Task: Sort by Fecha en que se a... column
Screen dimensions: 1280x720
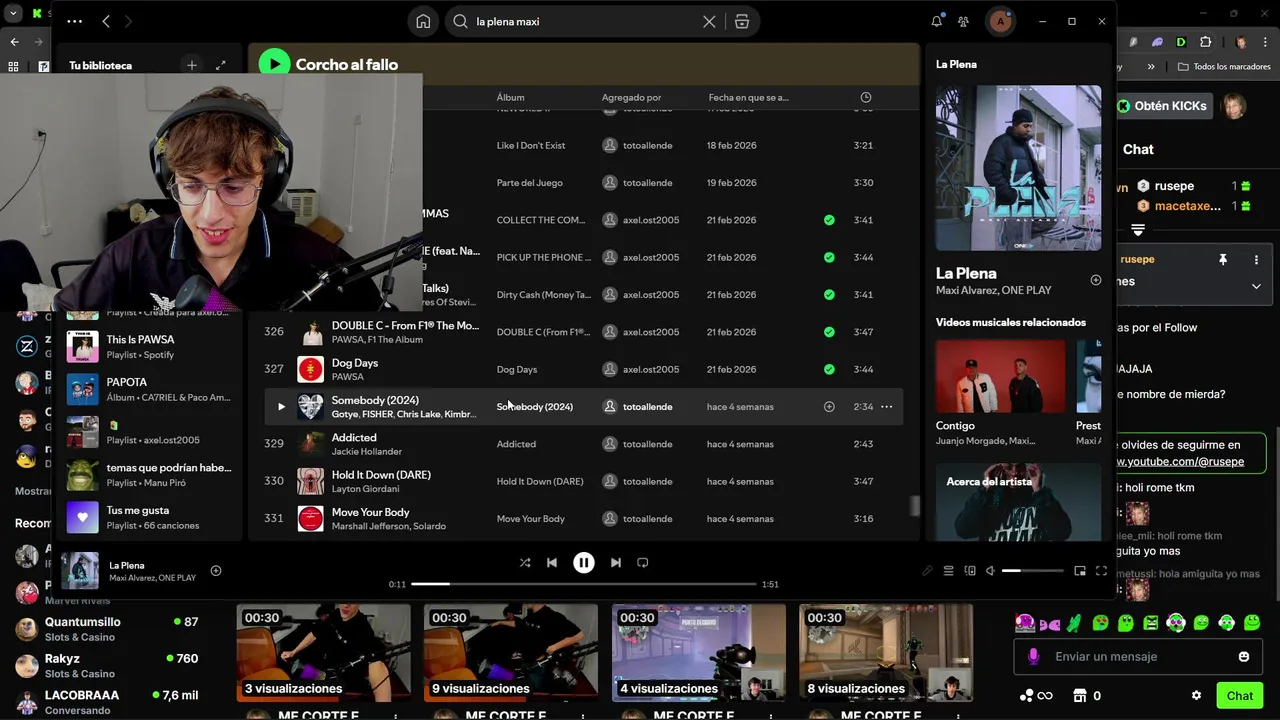Action: [748, 97]
